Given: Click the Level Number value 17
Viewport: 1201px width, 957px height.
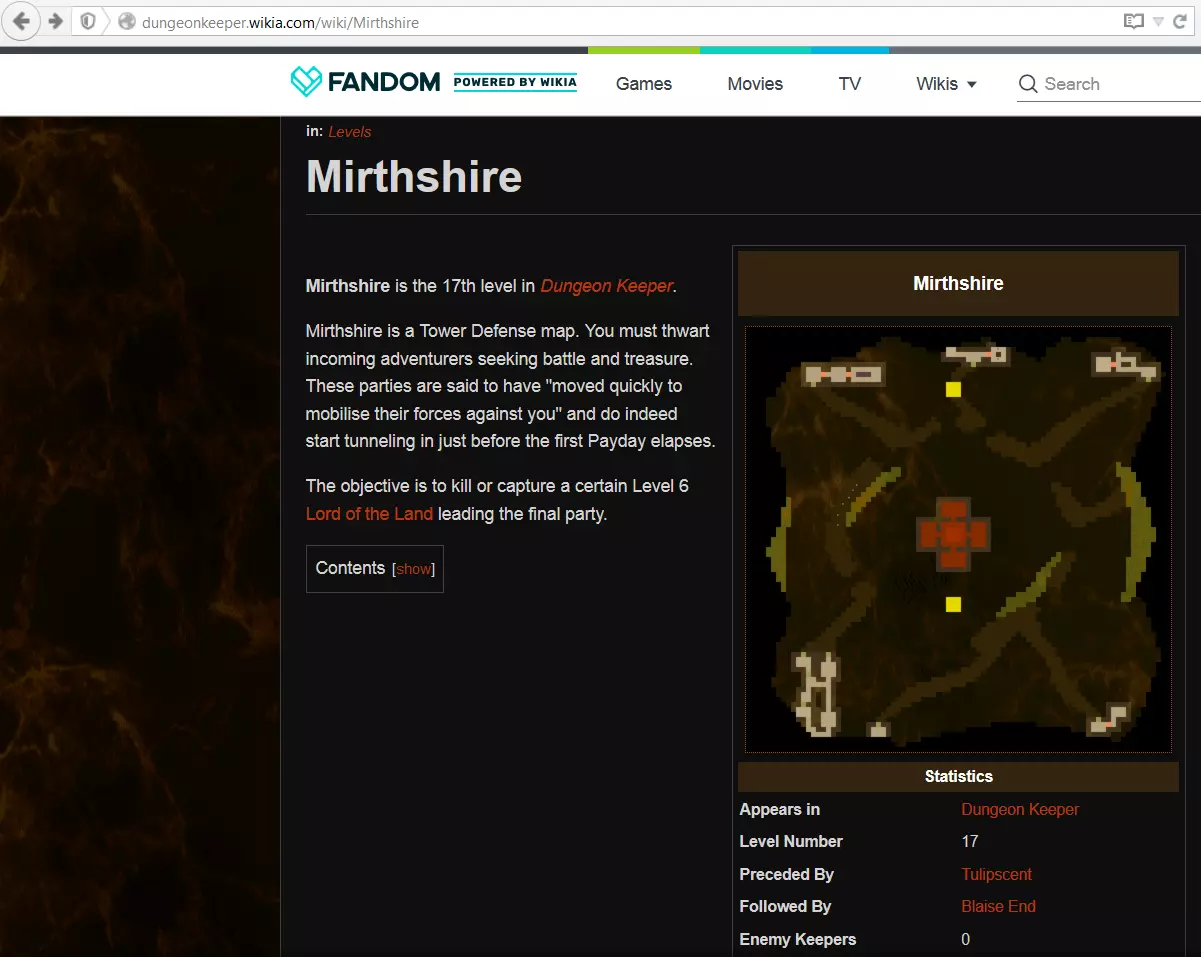Looking at the screenshot, I should tap(970, 841).
